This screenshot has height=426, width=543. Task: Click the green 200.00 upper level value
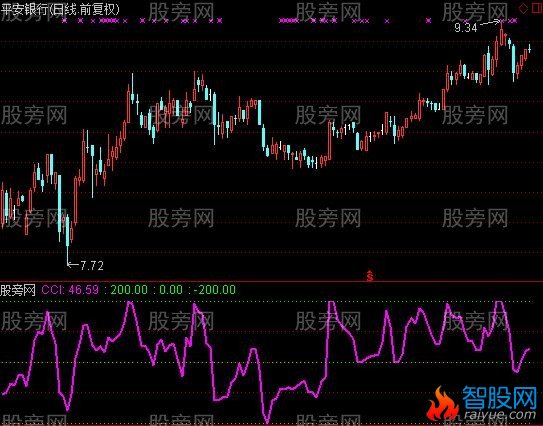129,290
